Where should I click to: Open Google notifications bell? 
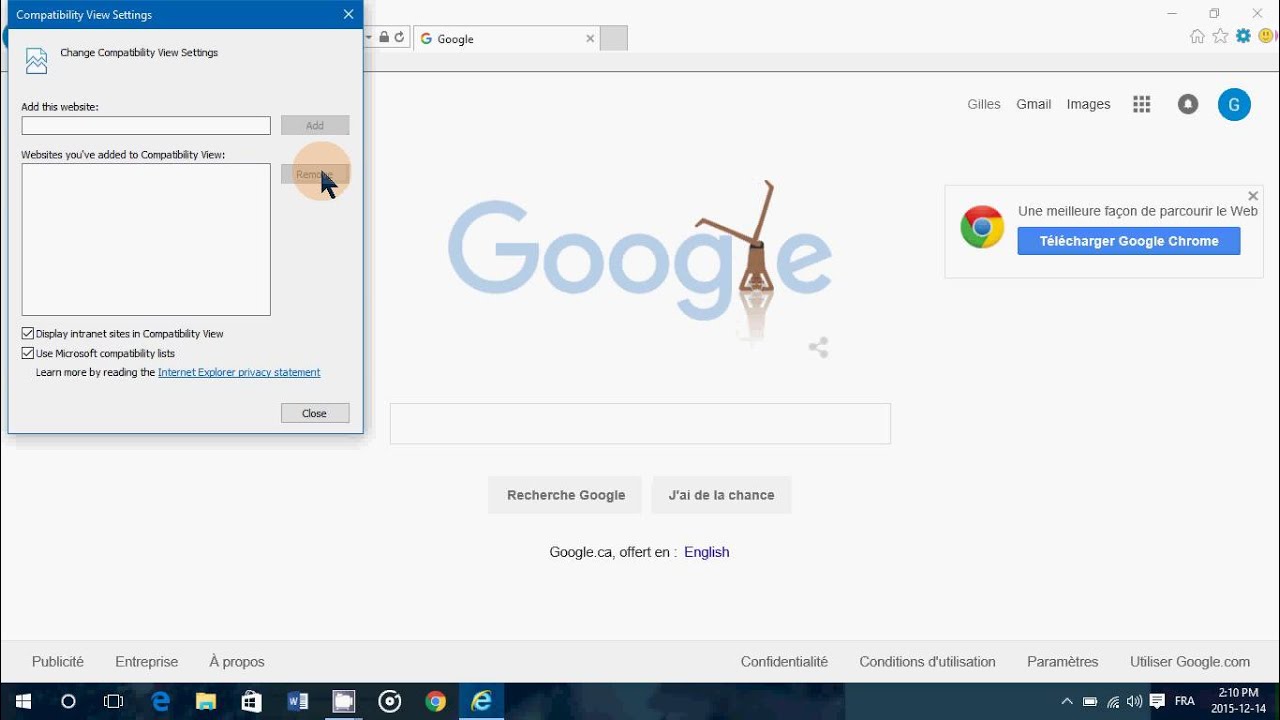[1188, 104]
